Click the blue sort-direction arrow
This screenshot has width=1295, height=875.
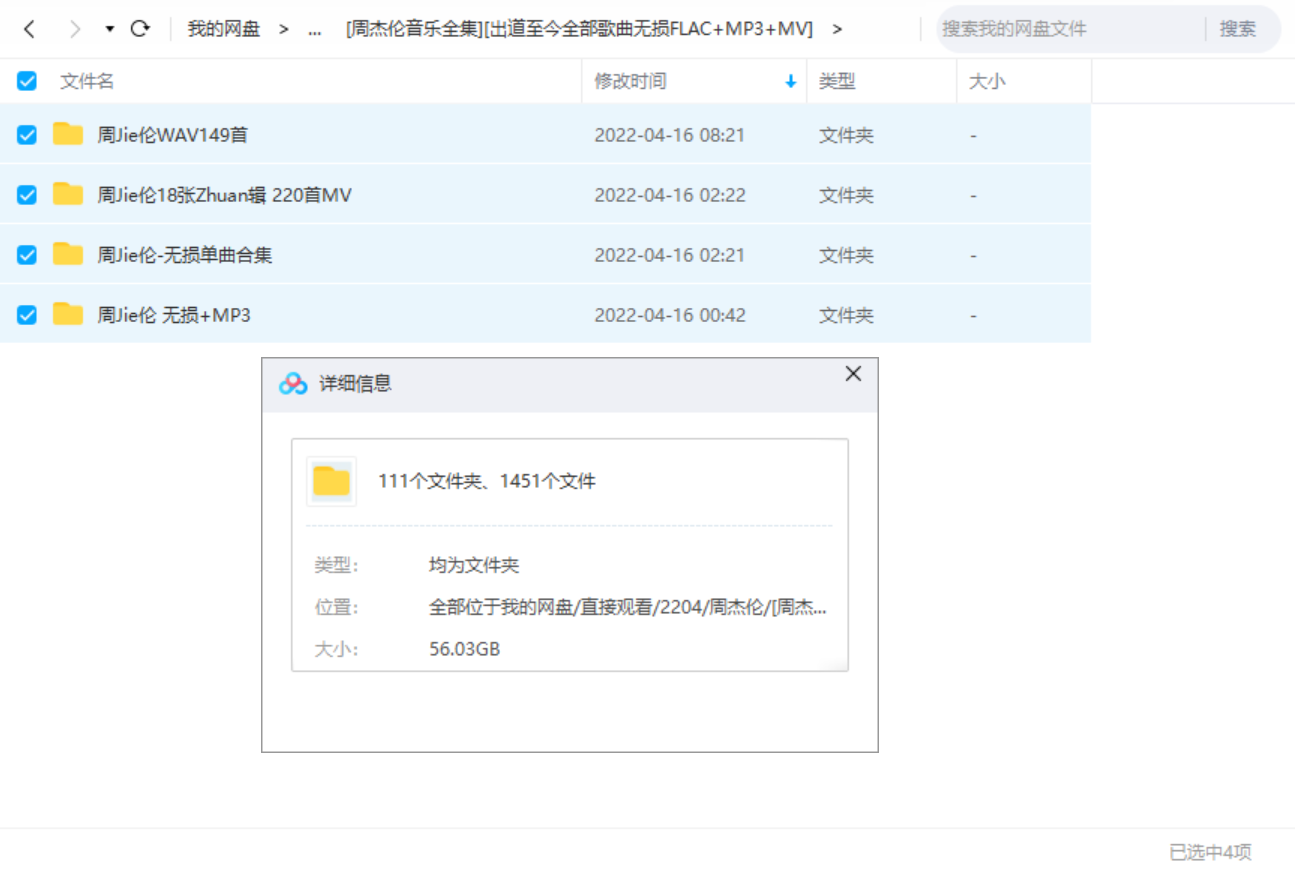pos(791,81)
